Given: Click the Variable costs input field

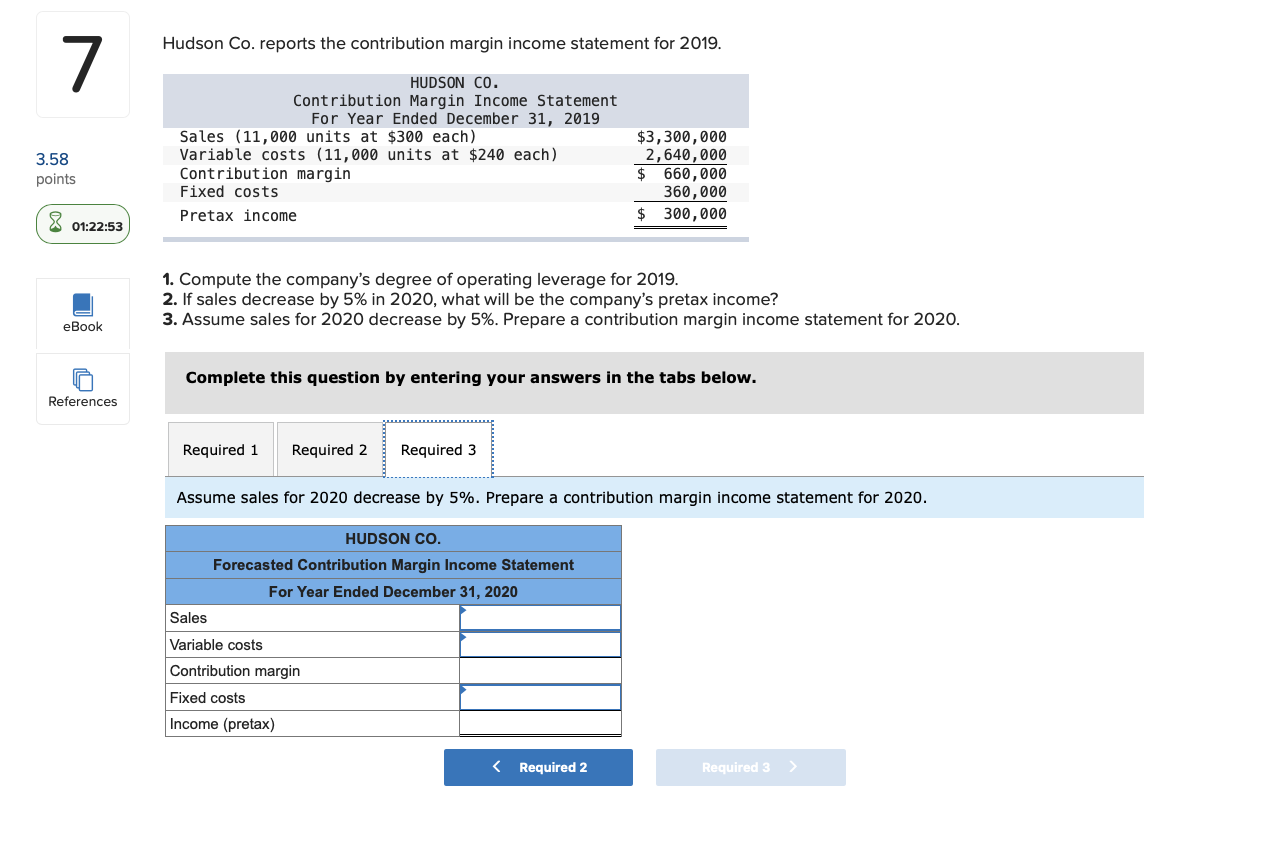Looking at the screenshot, I should point(540,644).
